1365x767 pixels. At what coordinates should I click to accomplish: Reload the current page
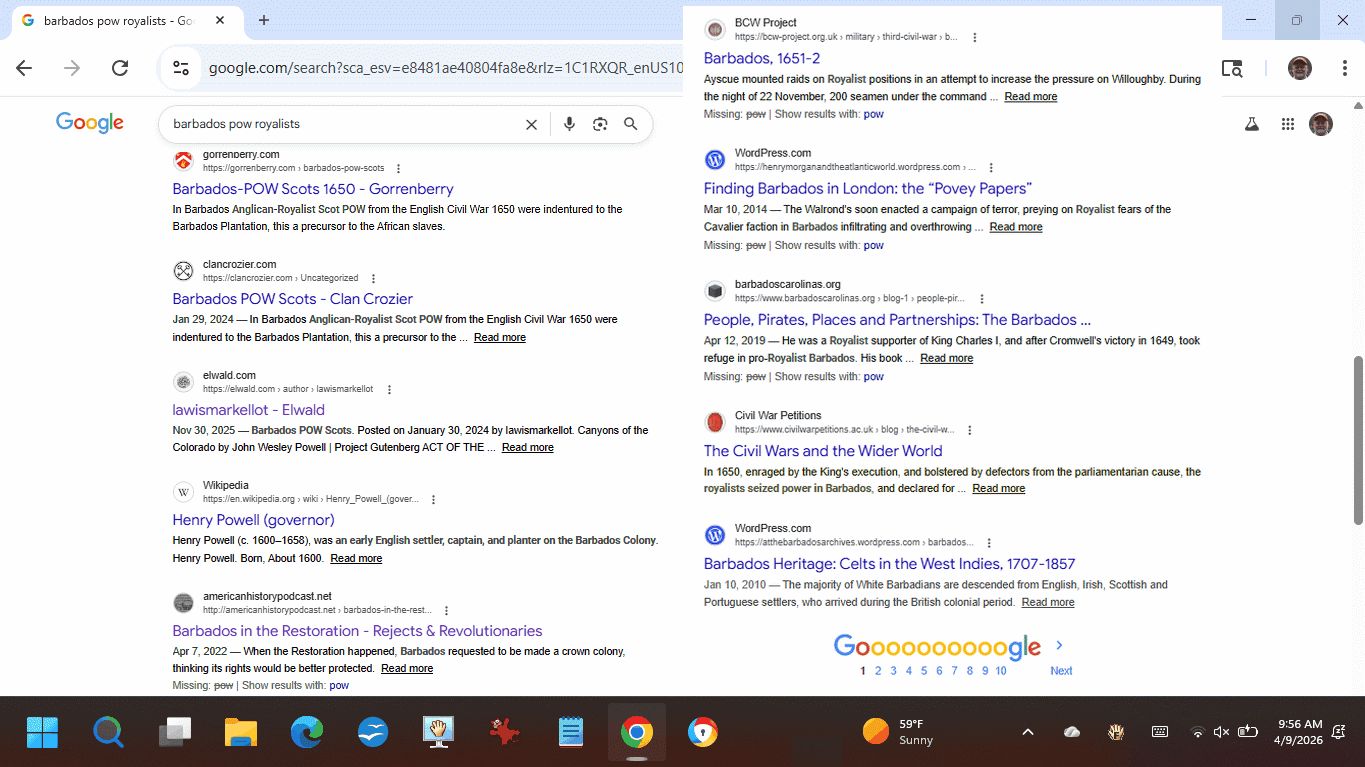pos(120,68)
